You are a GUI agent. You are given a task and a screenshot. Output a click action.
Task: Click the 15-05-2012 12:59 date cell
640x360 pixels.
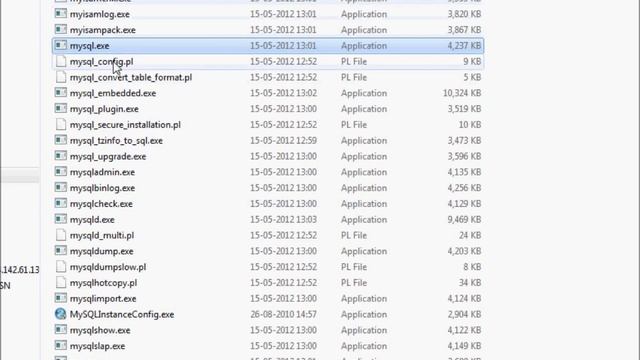[283, 140]
